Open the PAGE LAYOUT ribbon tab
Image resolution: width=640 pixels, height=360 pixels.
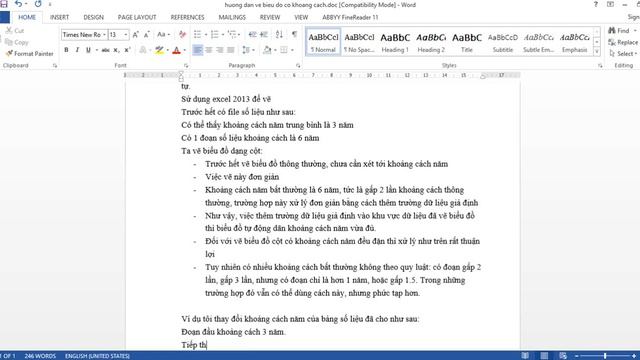point(137,17)
